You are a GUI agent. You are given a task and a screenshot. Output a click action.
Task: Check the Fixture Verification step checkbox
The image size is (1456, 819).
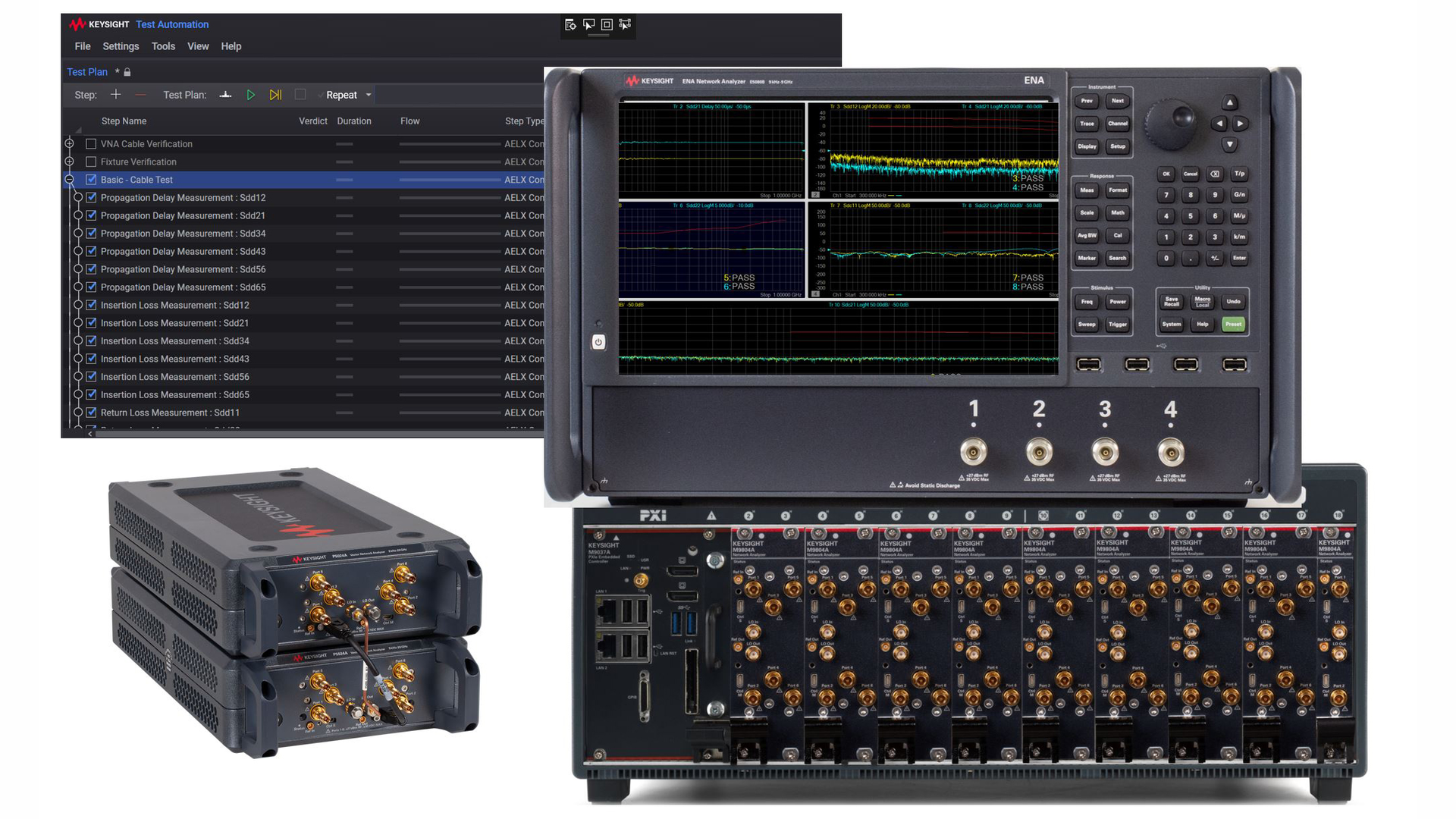91,162
